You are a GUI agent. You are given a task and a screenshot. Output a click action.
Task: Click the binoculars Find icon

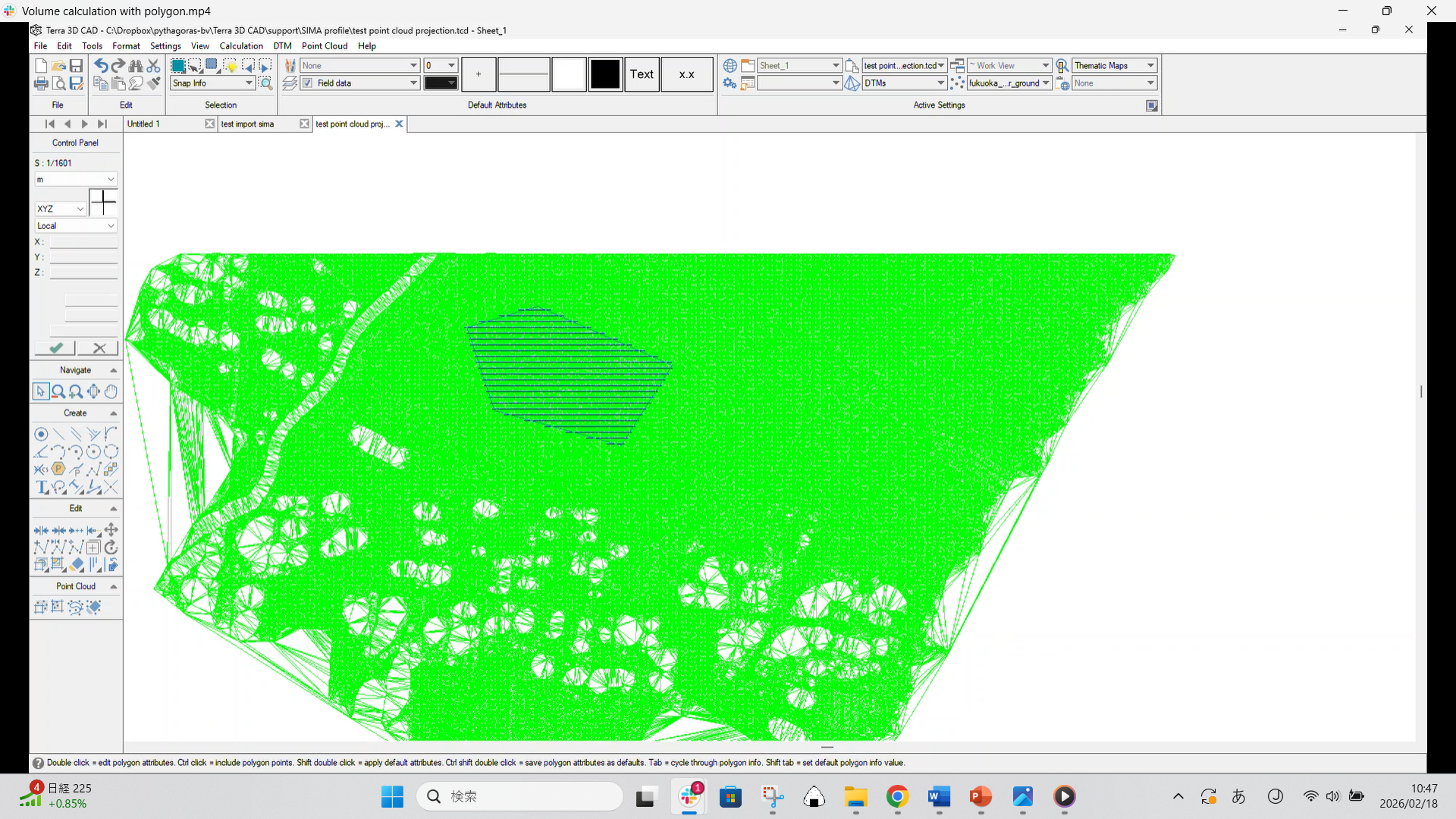(x=136, y=66)
